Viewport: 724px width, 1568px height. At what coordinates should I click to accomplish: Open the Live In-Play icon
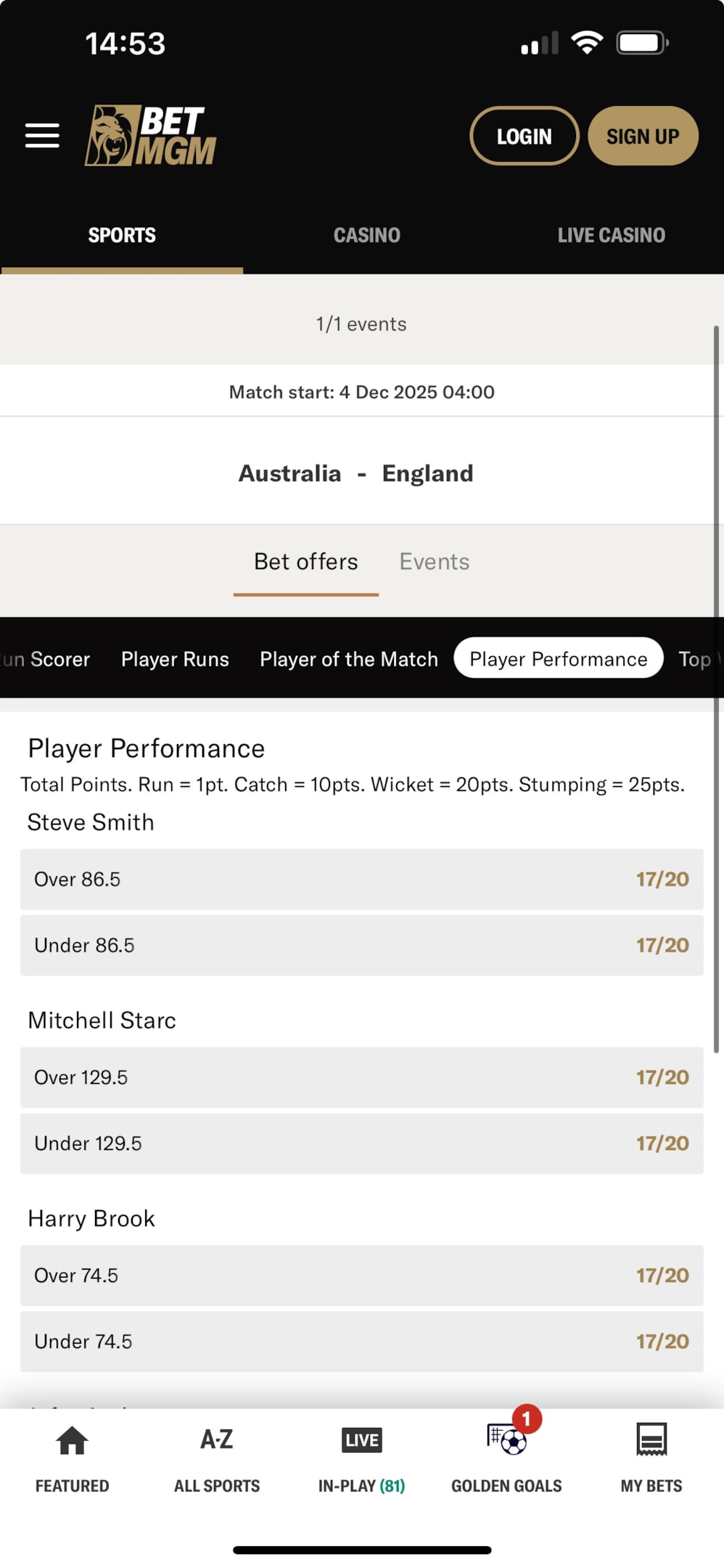pyautogui.click(x=361, y=1440)
